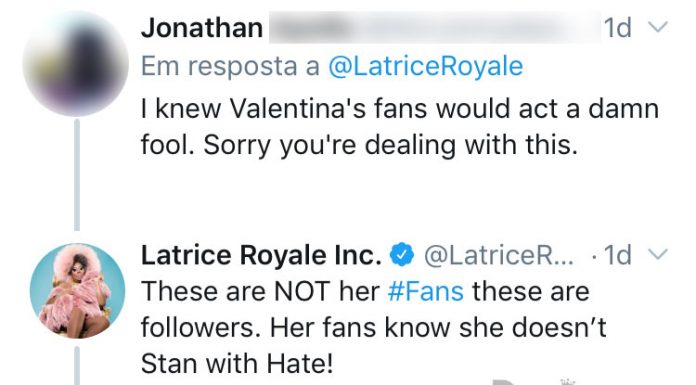Screen dimensions: 696x385
Task: Click the thread line below Jonathan's avatar
Action: [77, 175]
